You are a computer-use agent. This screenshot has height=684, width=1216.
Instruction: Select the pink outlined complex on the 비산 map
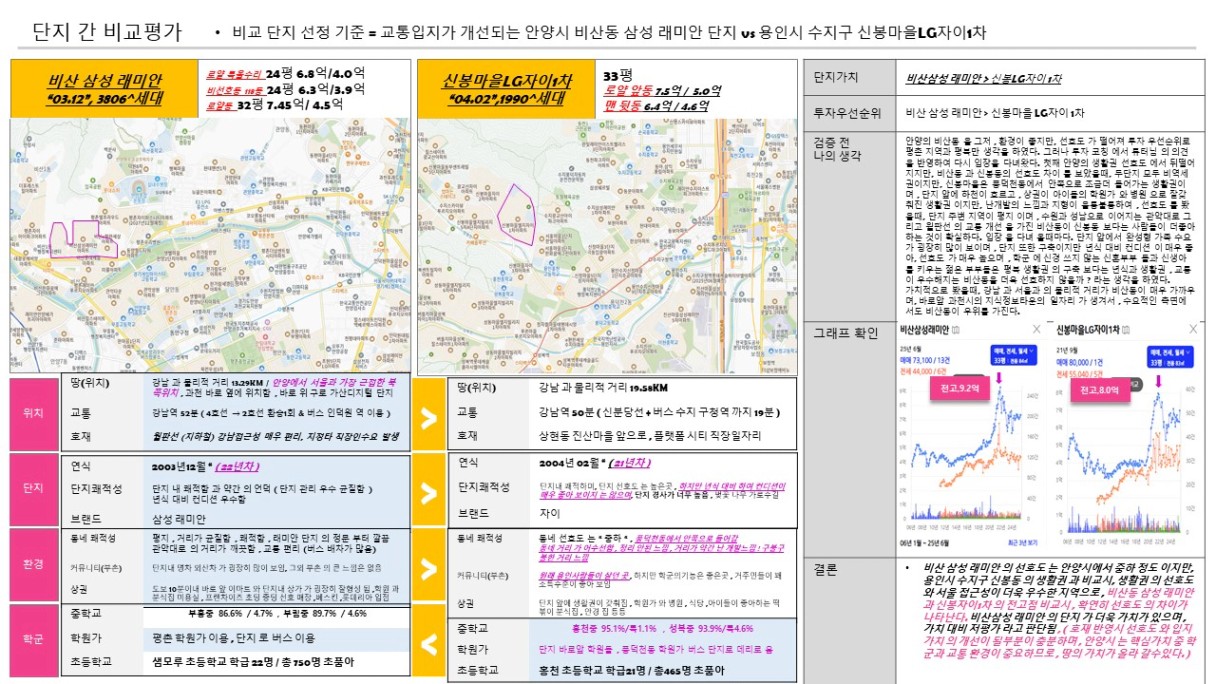coord(84,238)
